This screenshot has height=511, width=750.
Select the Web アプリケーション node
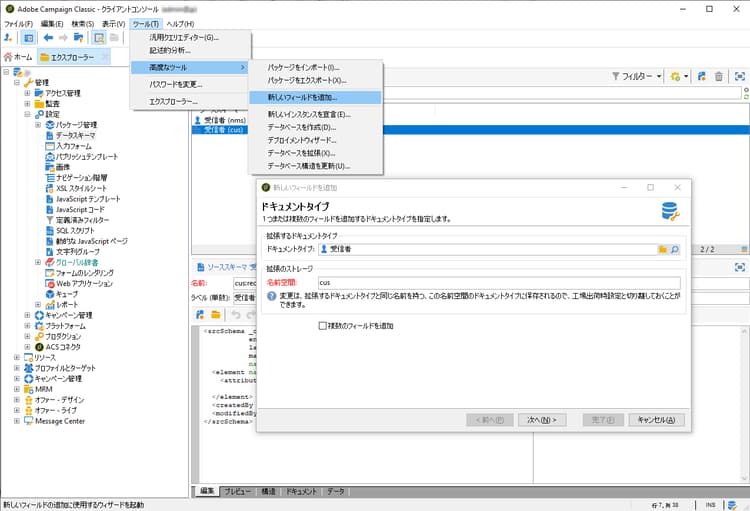79,283
